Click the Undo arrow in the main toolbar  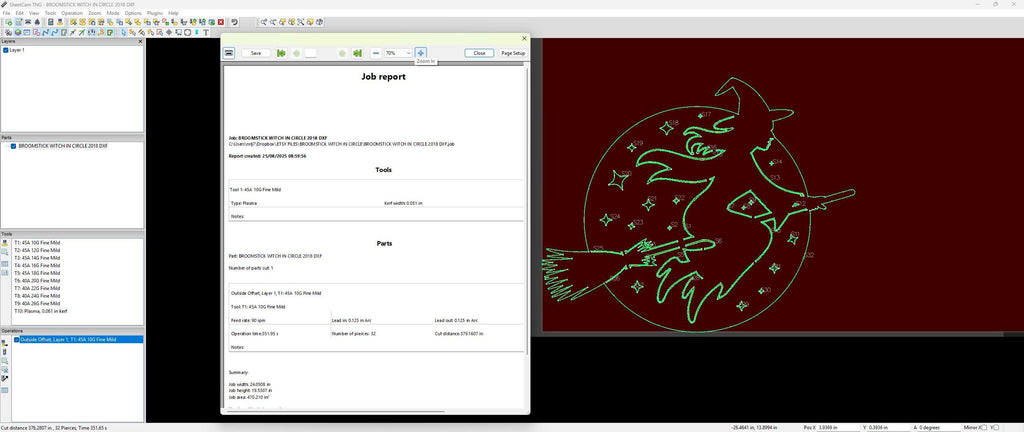click(x=234, y=22)
